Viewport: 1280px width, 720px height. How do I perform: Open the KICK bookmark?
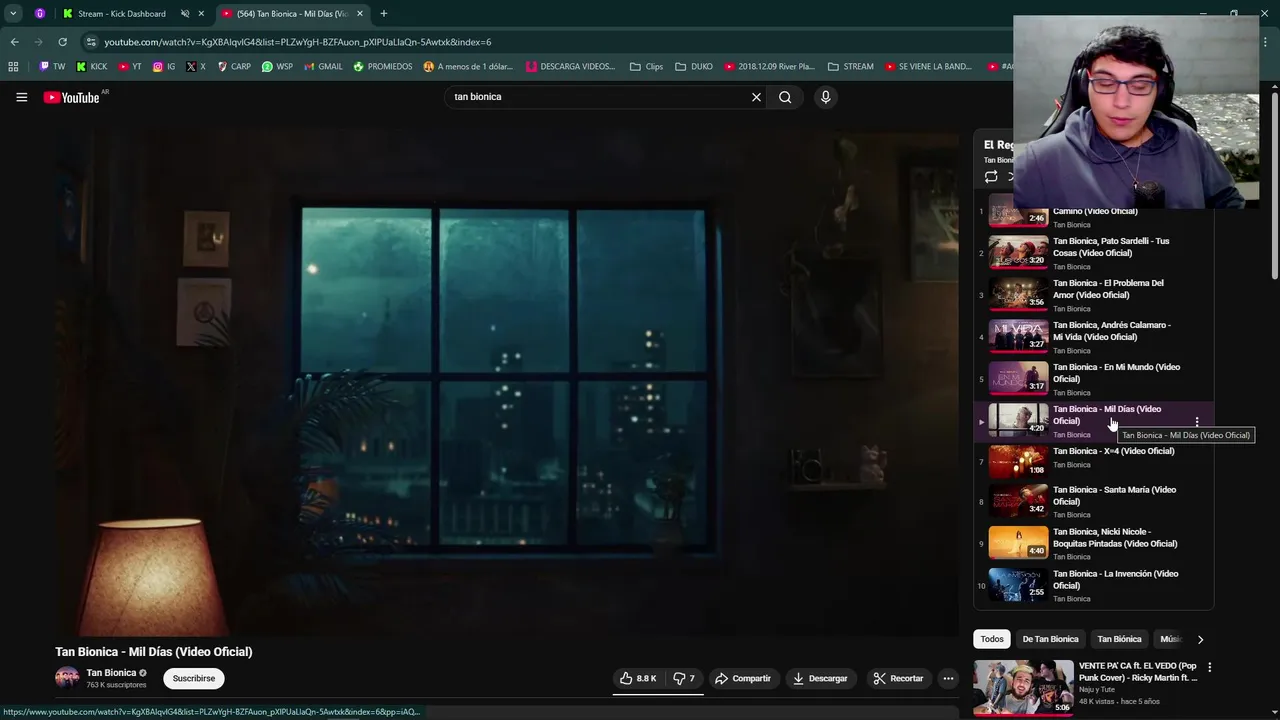[x=92, y=67]
